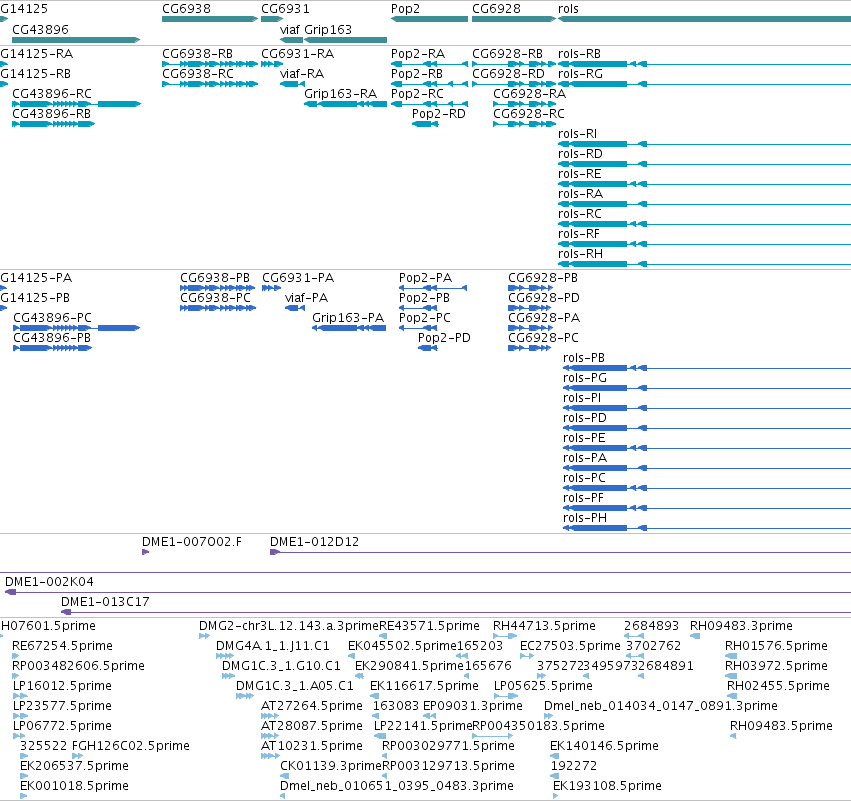This screenshot has width=851, height=801.
Task: Select the CG6938 gene name
Action: [186, 9]
